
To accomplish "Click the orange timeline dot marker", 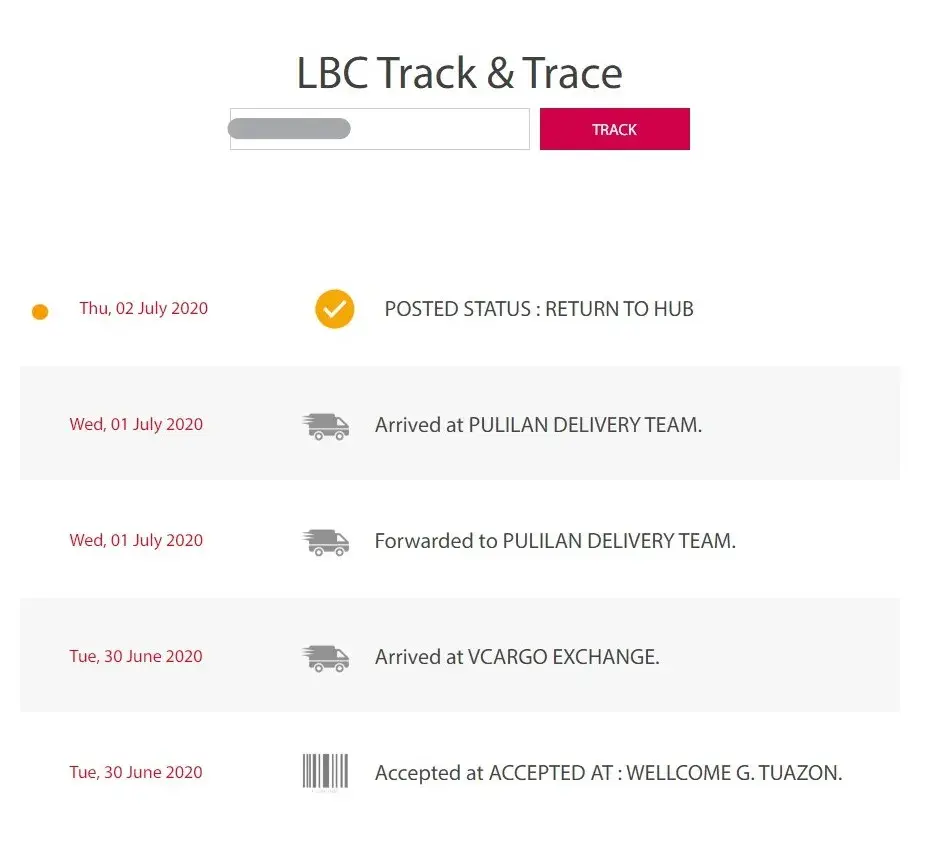I will click(40, 312).
